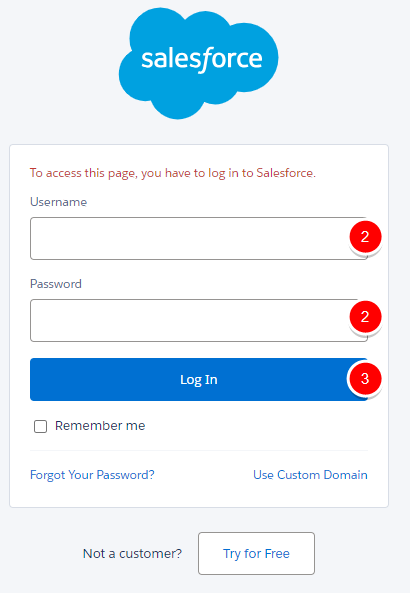The image size is (410, 593).
Task: Click the Password field label
Action: [56, 284]
